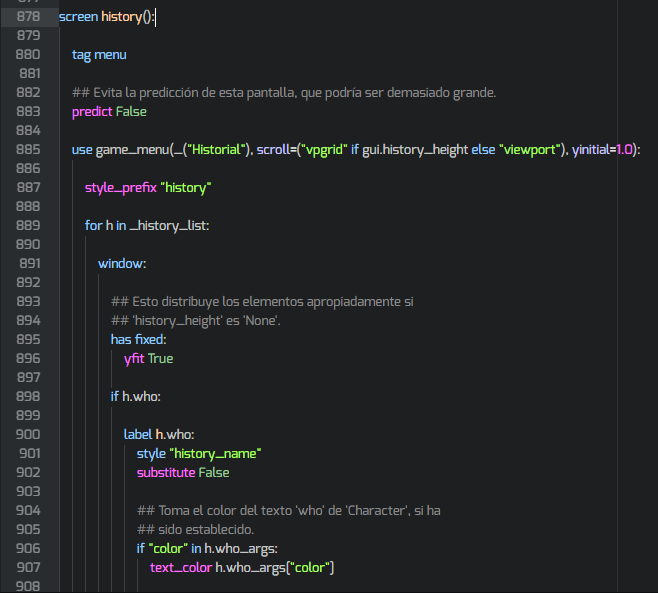Click 'False' value after predict
Viewport: 658px width, 593px height.
131,111
